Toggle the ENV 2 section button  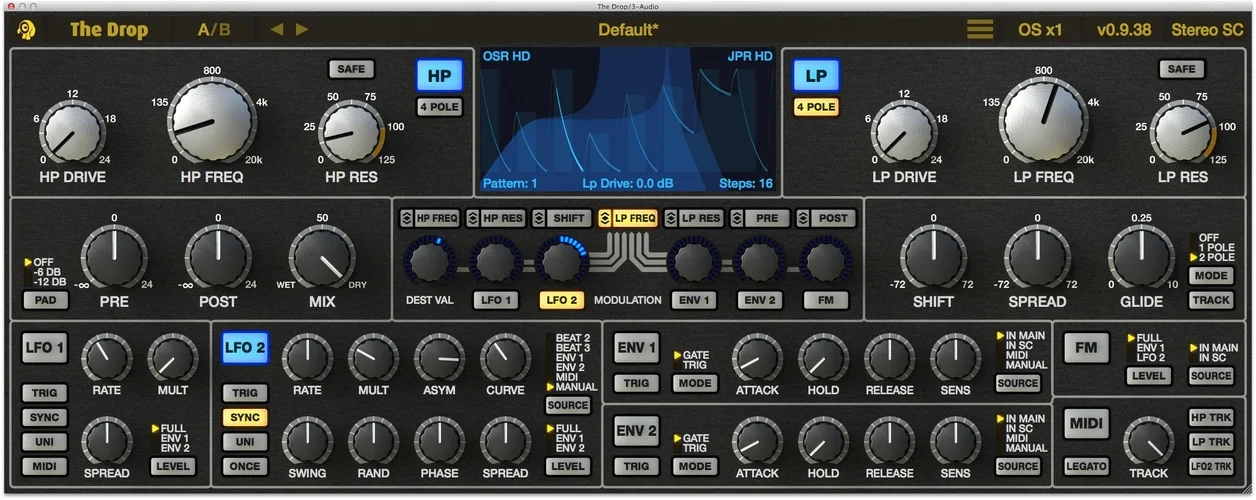coord(636,432)
